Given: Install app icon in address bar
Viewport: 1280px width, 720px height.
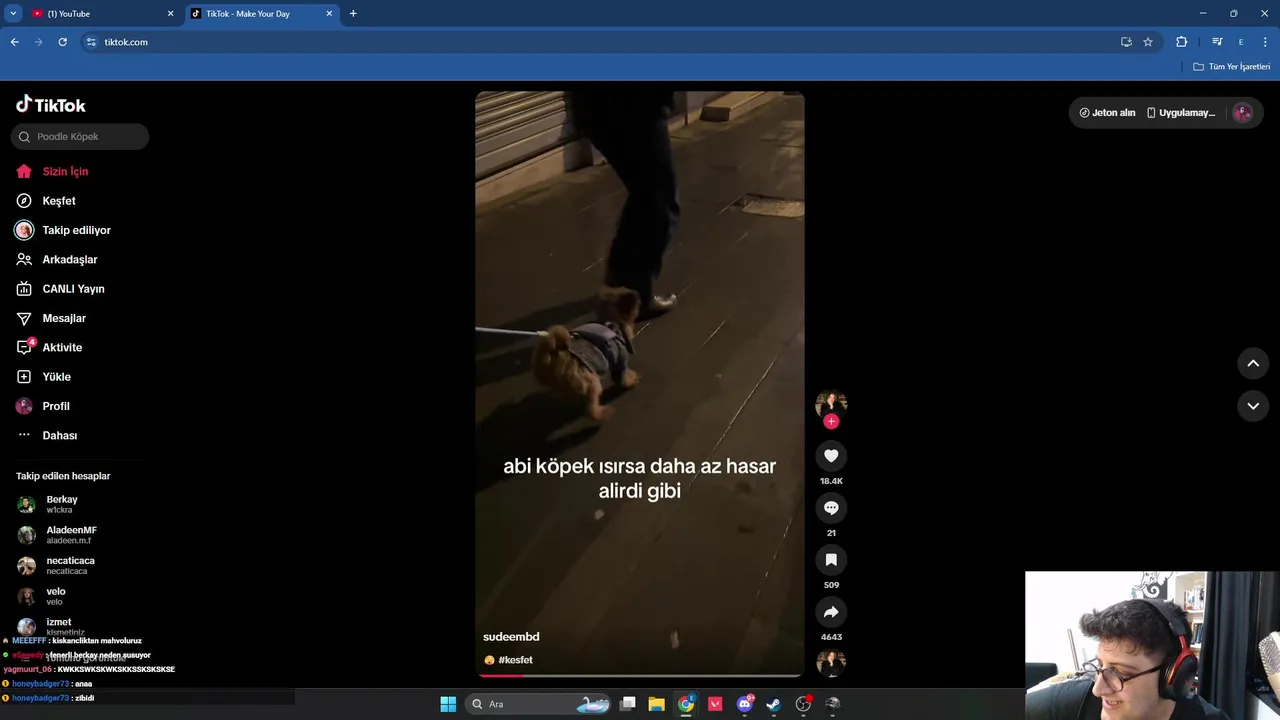Looking at the screenshot, I should pyautogui.click(x=1126, y=42).
